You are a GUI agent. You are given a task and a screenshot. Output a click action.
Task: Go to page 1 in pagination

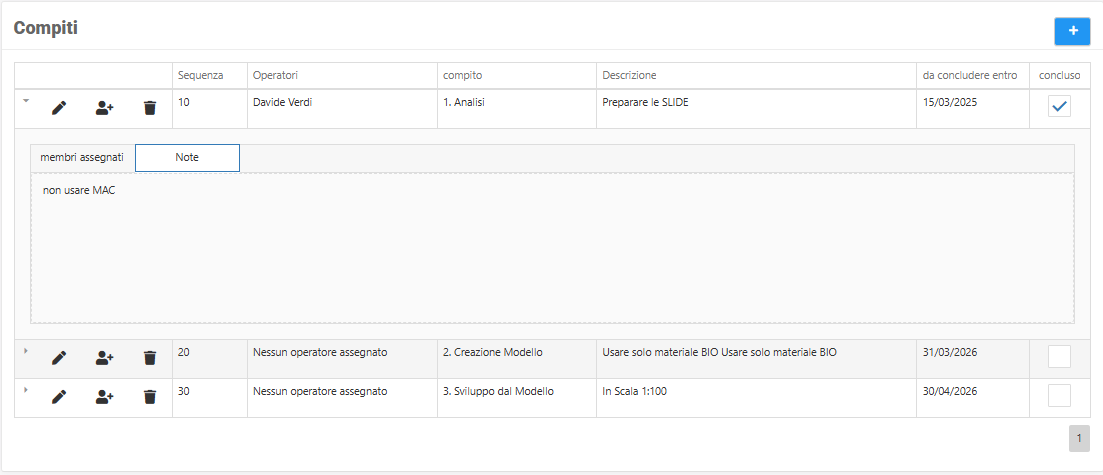pos(1079,438)
